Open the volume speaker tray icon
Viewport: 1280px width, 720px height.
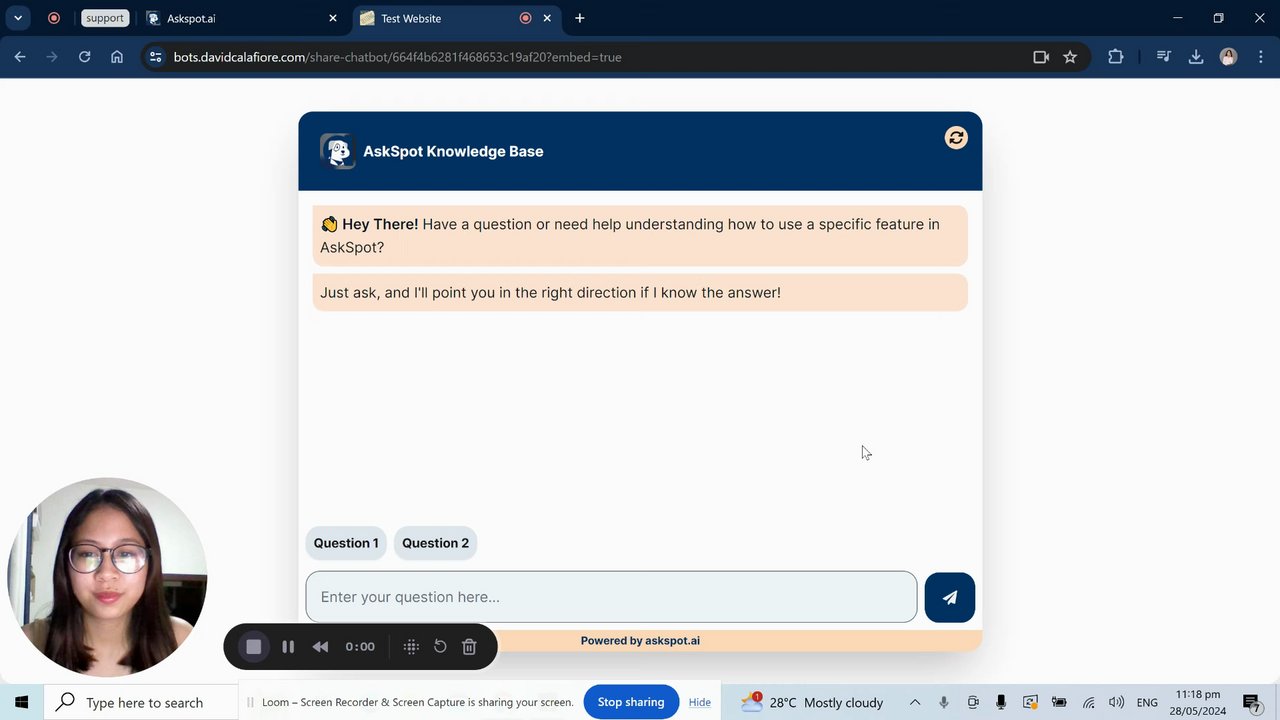(1116, 702)
